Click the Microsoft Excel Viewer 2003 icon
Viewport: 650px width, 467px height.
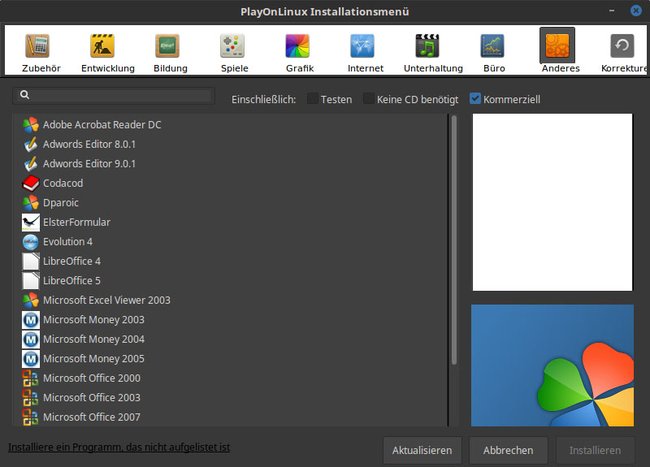(31, 300)
